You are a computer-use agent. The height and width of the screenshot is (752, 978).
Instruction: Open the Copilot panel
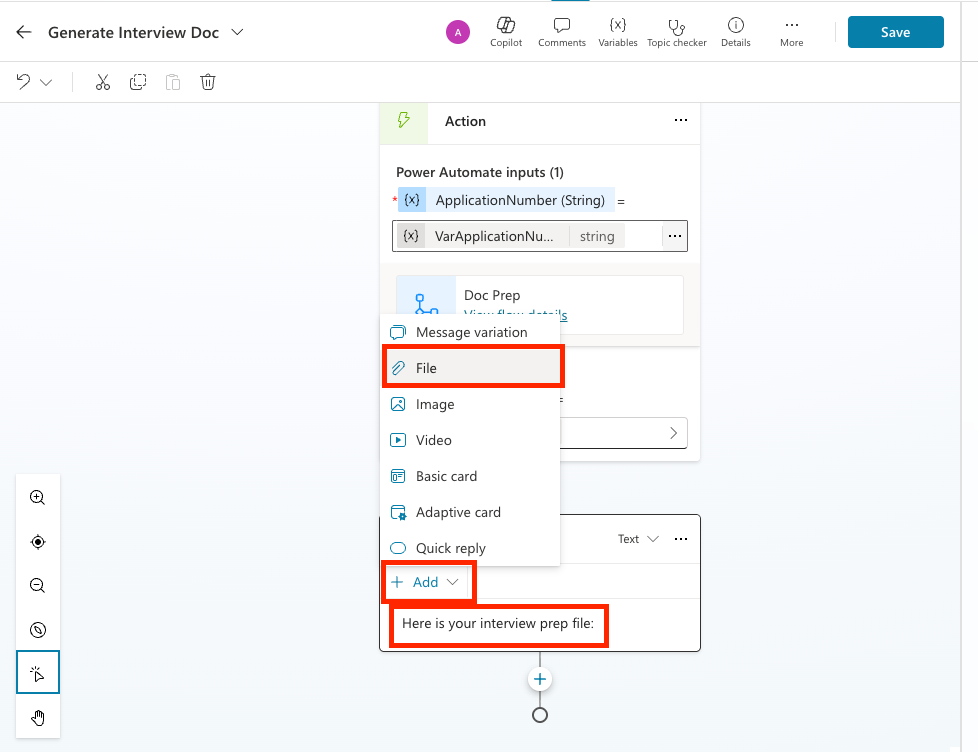coord(505,32)
